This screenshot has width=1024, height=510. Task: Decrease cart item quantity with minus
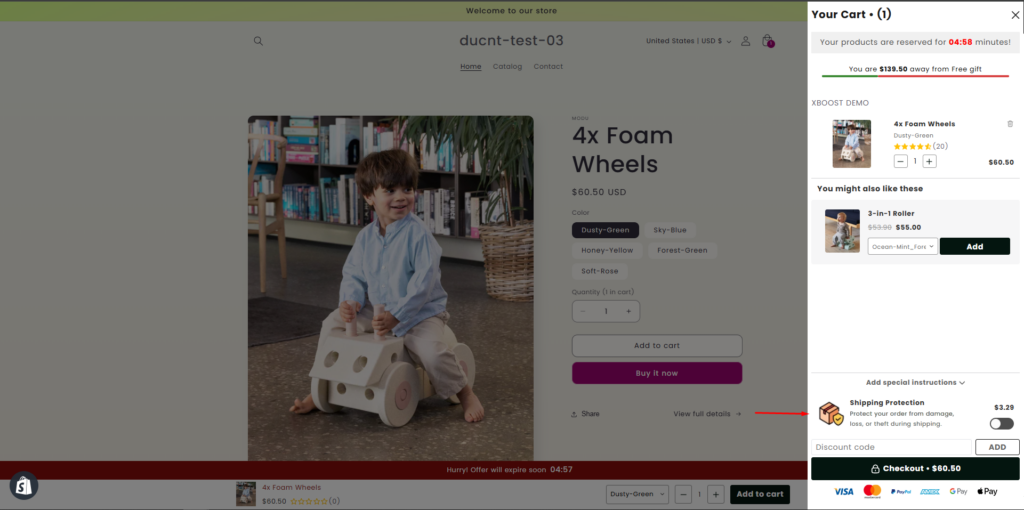click(x=900, y=161)
